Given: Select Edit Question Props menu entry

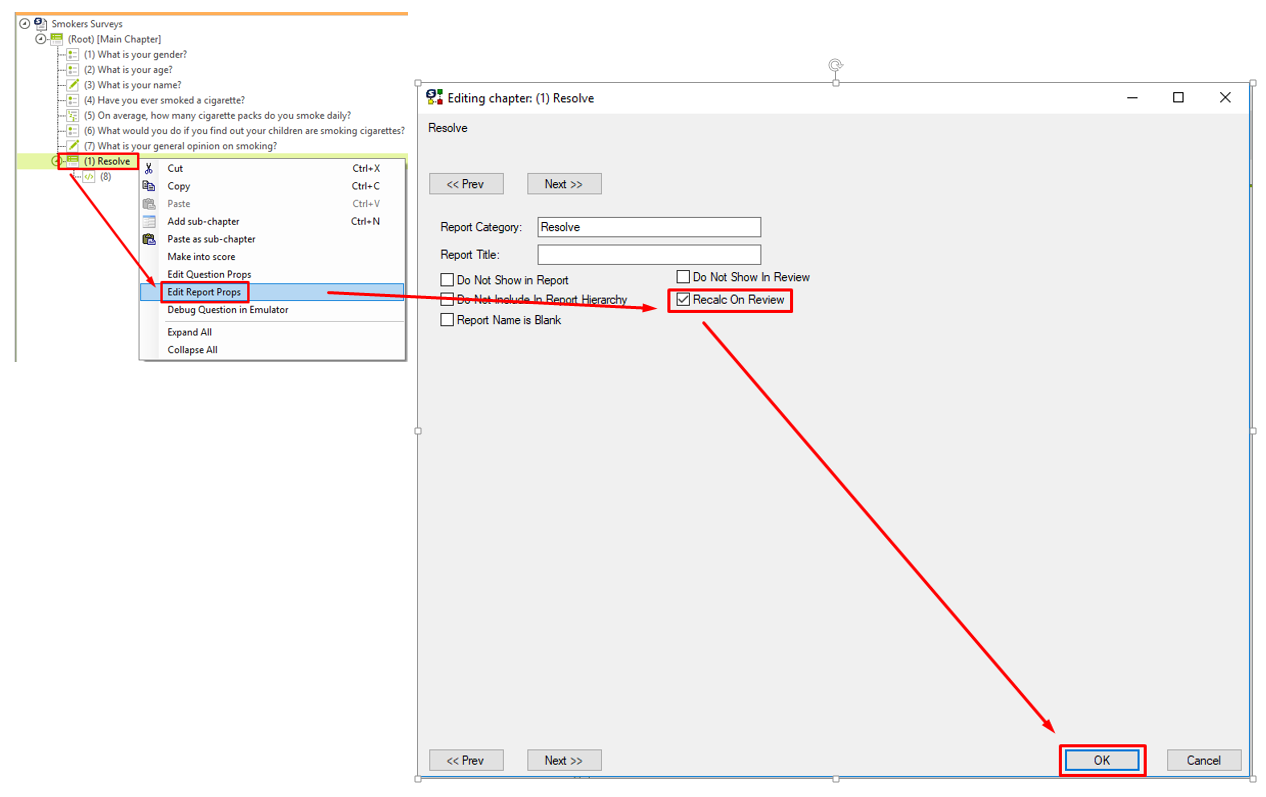Looking at the screenshot, I should (209, 274).
